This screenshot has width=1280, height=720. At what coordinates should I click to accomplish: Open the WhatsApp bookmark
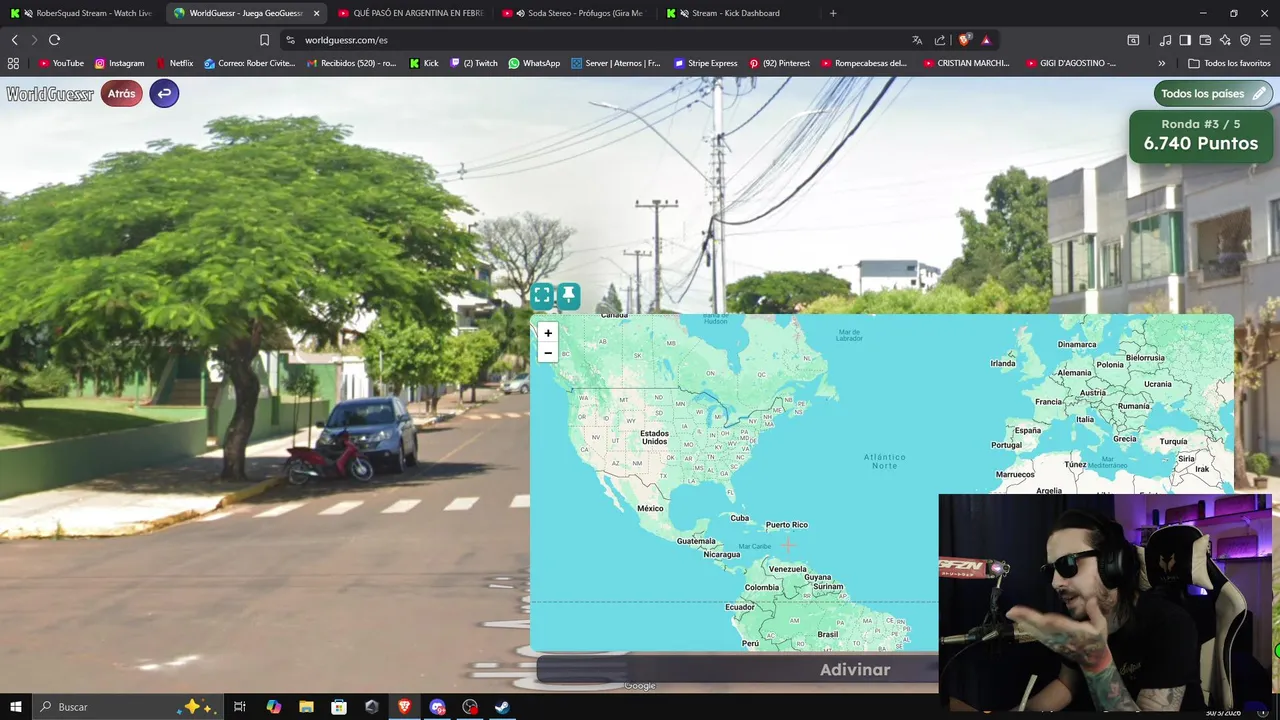534,63
